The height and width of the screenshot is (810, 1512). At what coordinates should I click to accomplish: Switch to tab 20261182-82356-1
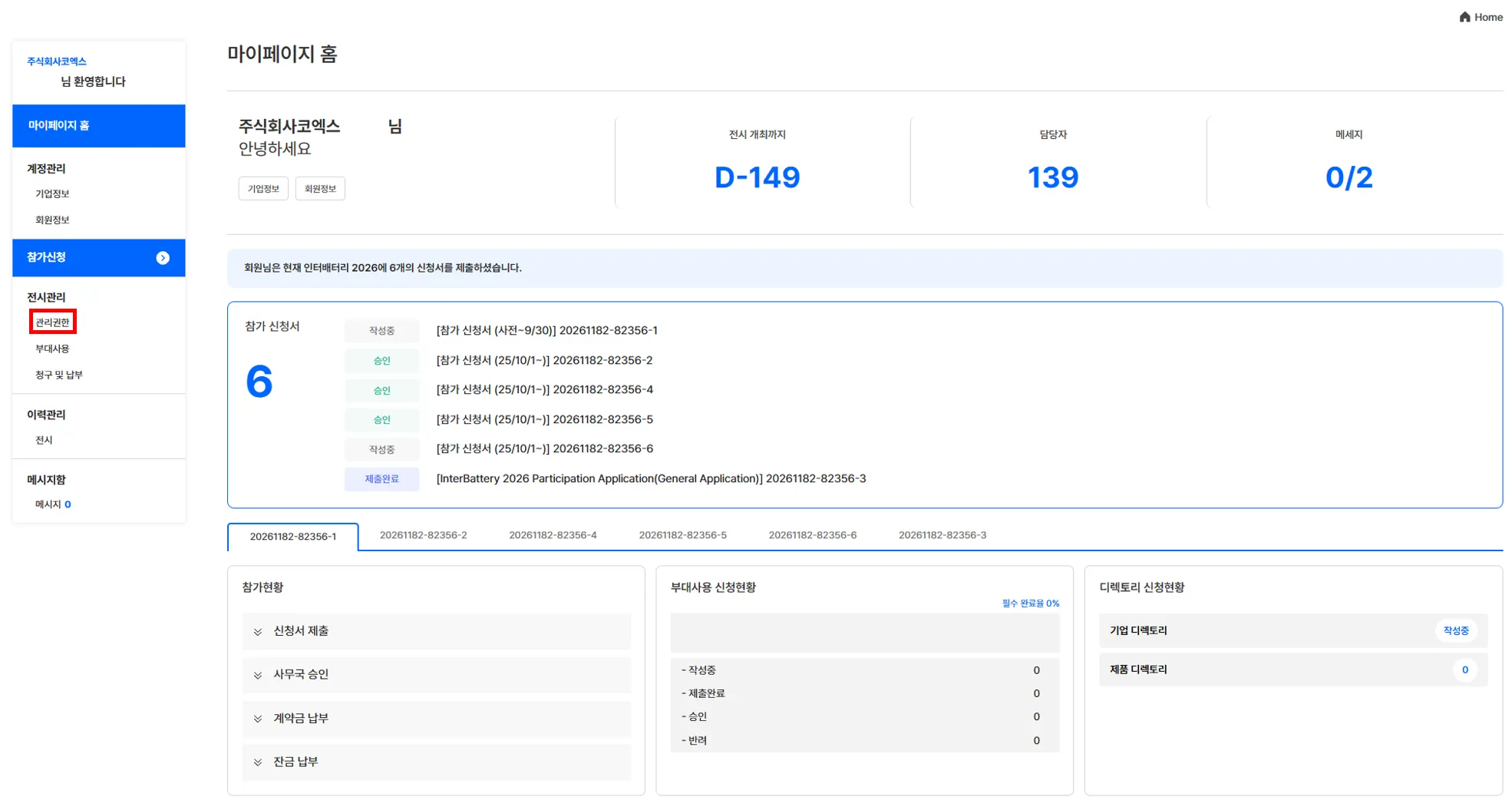pos(293,537)
